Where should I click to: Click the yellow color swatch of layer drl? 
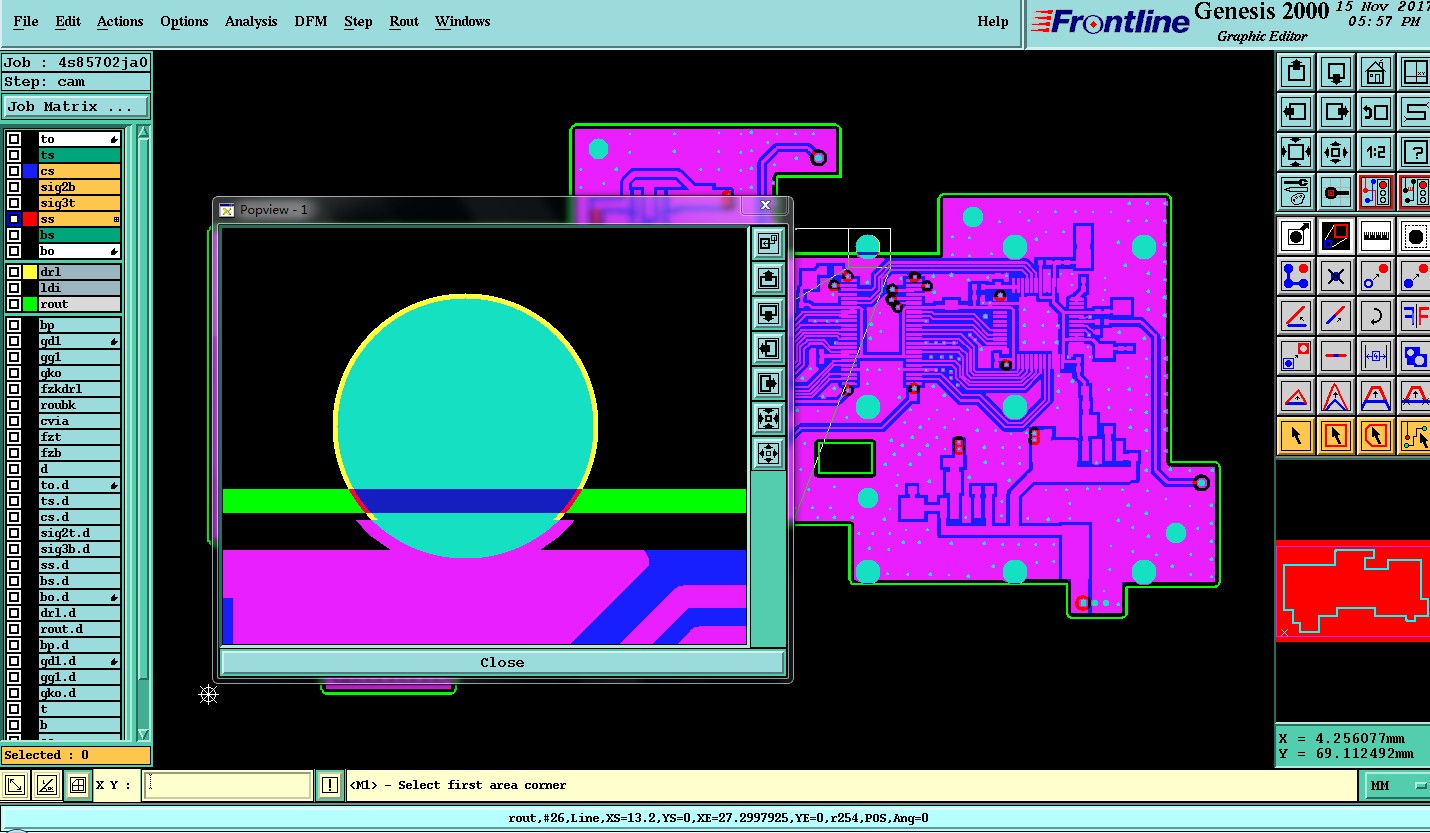tap(30, 272)
